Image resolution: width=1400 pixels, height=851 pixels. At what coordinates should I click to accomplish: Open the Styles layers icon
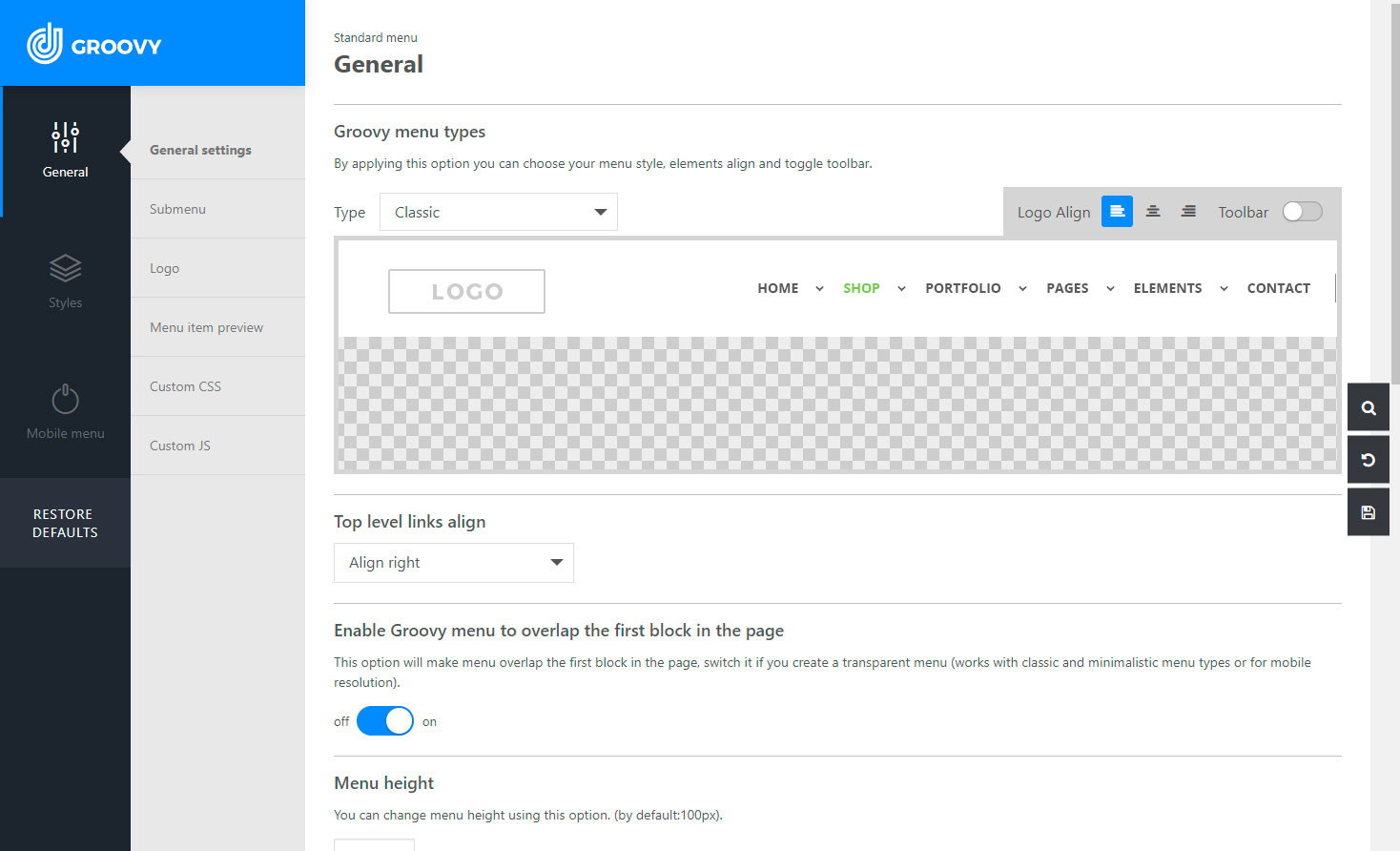coord(65,269)
